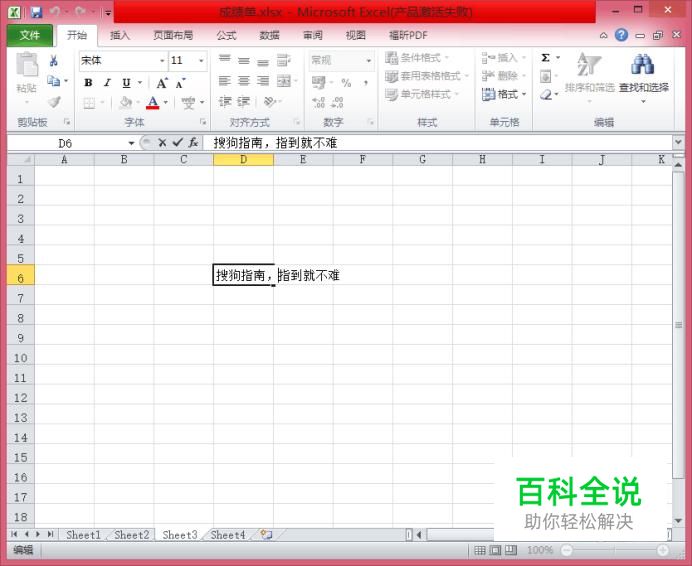Open the font name dropdown 宋体
This screenshot has width=692, height=566.
point(162,60)
